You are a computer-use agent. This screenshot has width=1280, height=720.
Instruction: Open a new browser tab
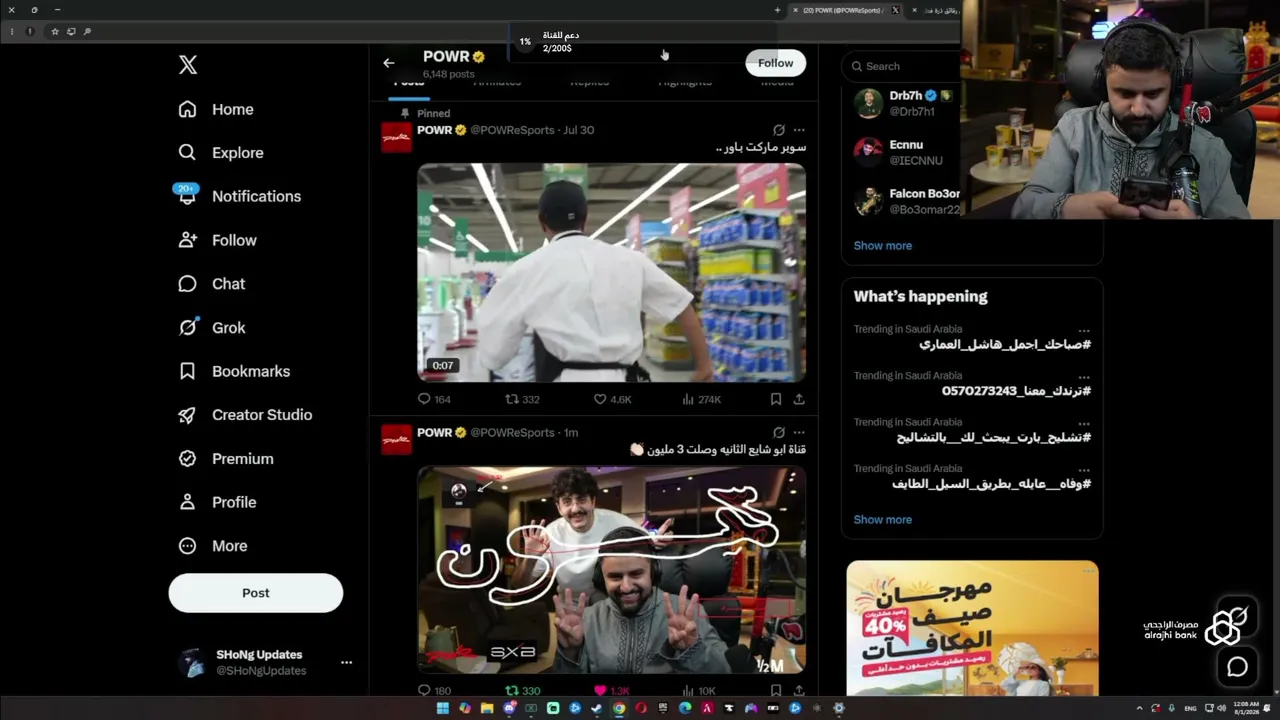pyautogui.click(x=777, y=10)
